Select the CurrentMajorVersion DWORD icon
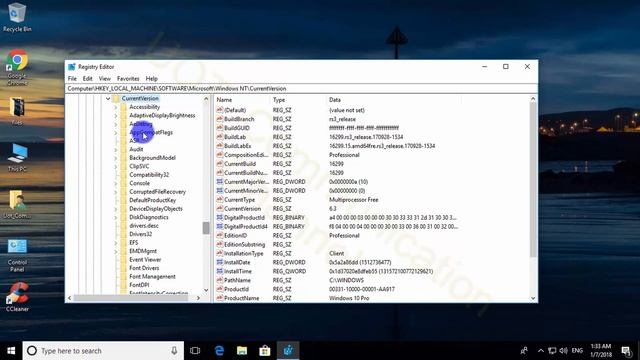This screenshot has width=640, height=360. tap(220, 182)
